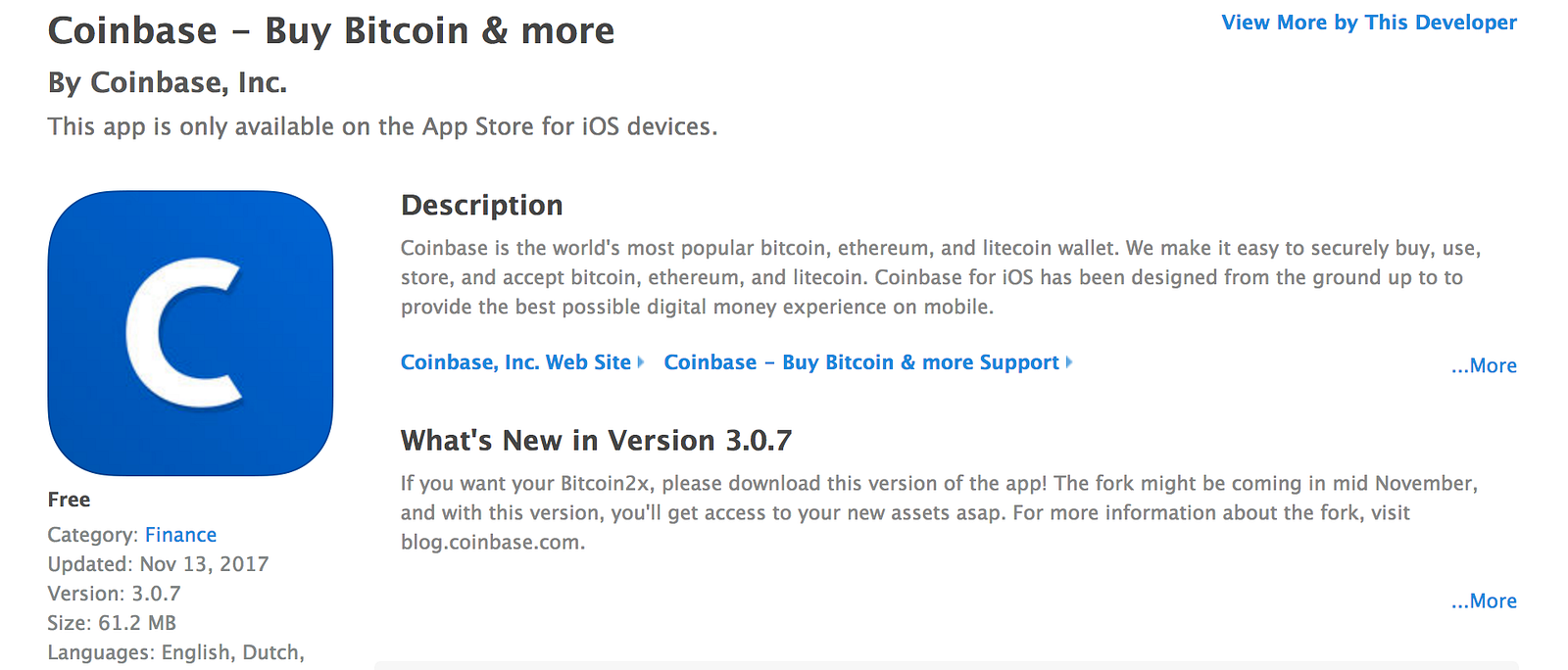
Task: Open Coinbase – Buy Bitcoin & more Support link
Action: (x=861, y=362)
